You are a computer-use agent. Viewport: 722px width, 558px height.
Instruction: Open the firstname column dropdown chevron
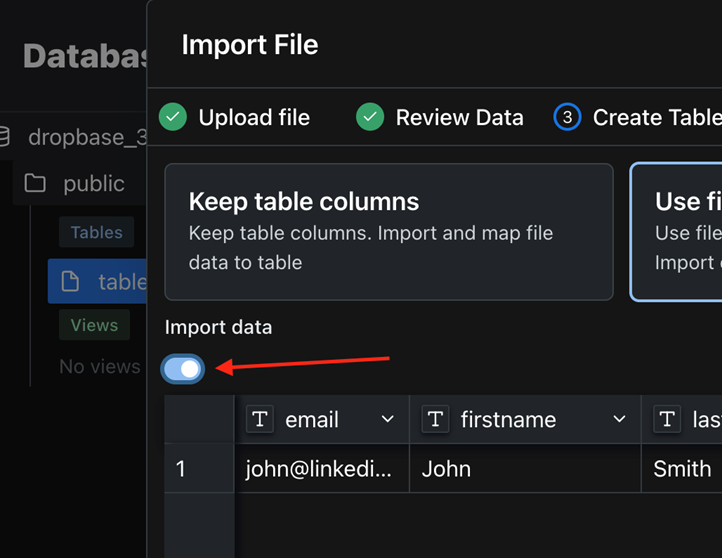click(619, 419)
